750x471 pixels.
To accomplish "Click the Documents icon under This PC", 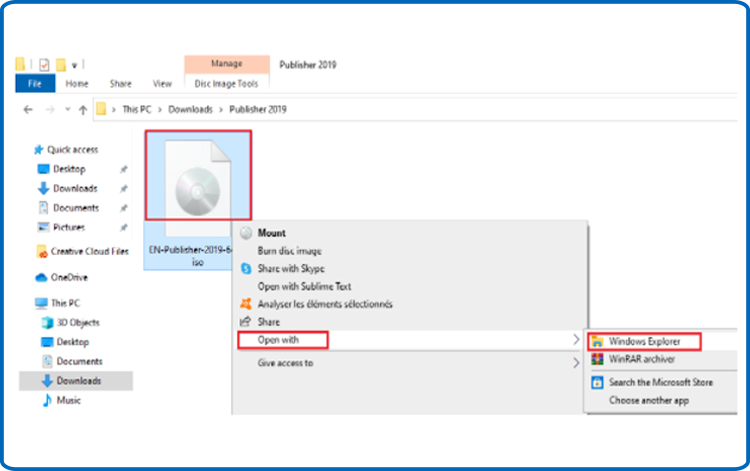I will pyautogui.click(x=47, y=361).
